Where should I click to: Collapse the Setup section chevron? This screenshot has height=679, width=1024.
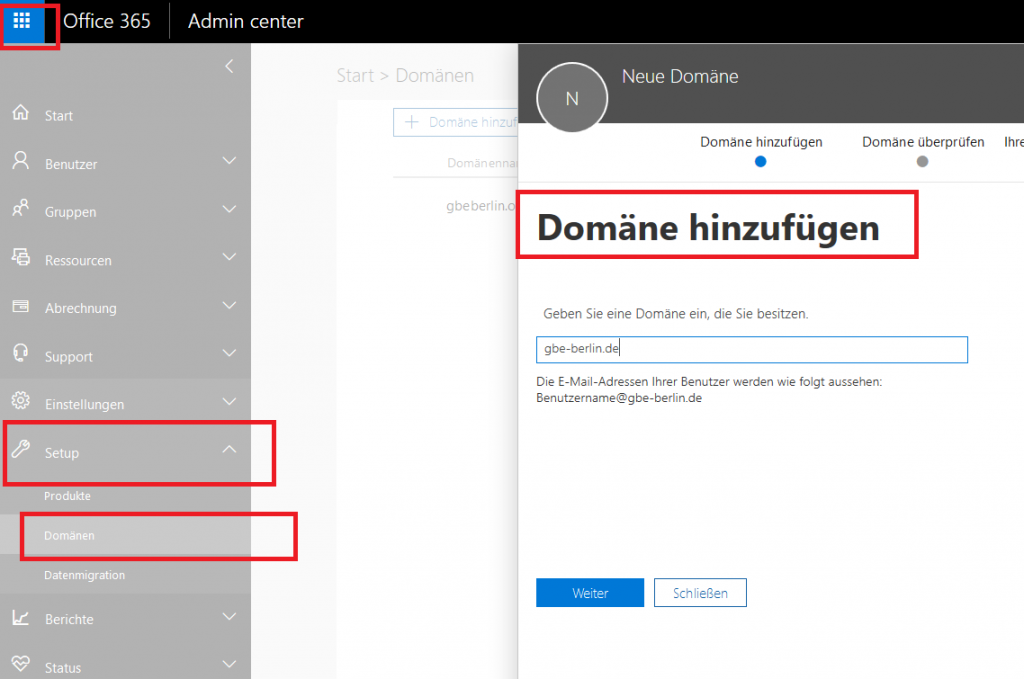pos(228,448)
